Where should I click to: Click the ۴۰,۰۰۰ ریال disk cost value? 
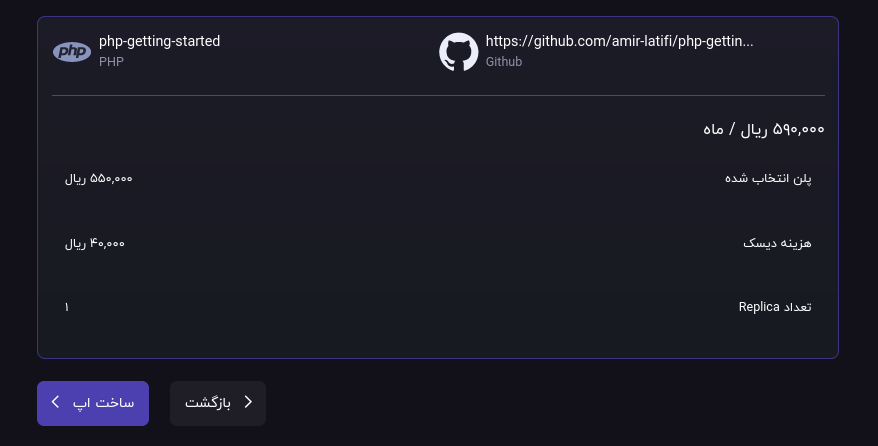click(95, 243)
